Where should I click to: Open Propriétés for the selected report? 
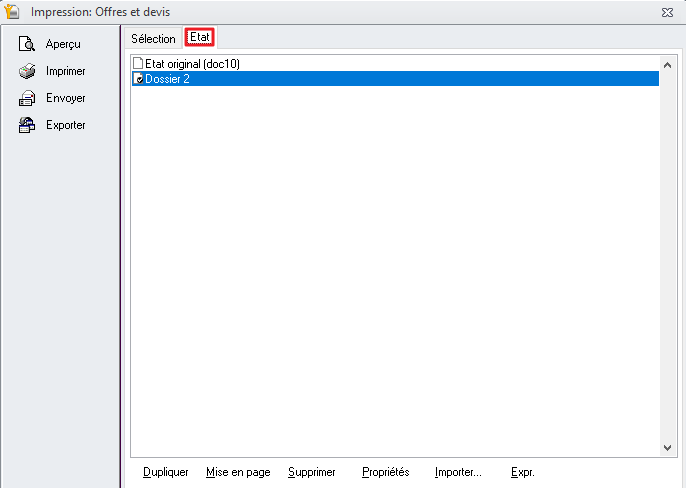point(385,472)
